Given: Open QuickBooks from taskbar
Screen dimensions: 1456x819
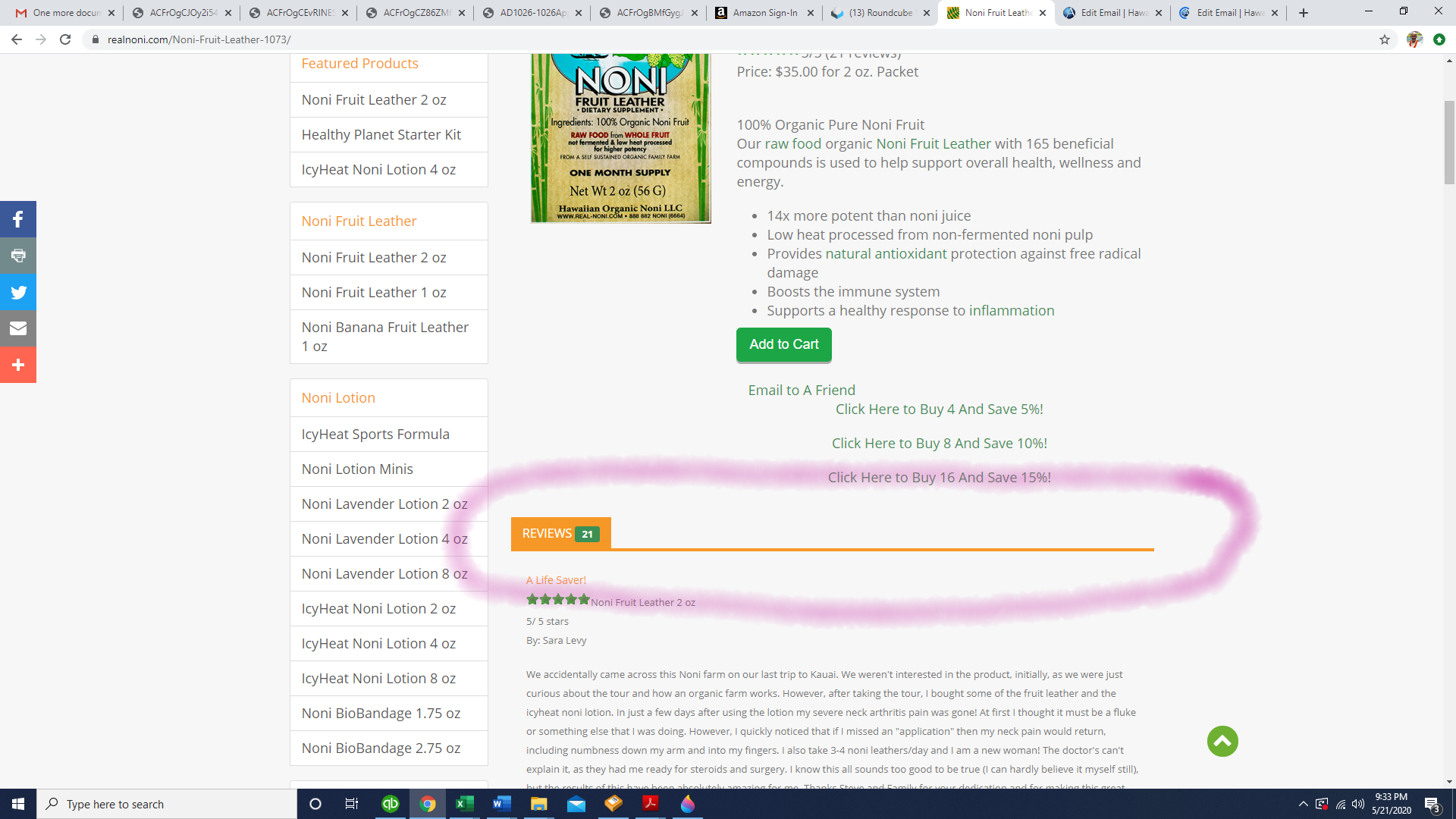Looking at the screenshot, I should pos(391,804).
